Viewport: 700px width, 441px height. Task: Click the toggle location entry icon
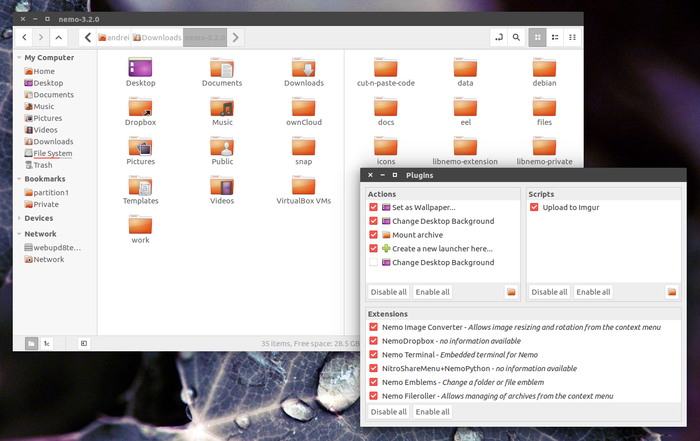coord(497,37)
